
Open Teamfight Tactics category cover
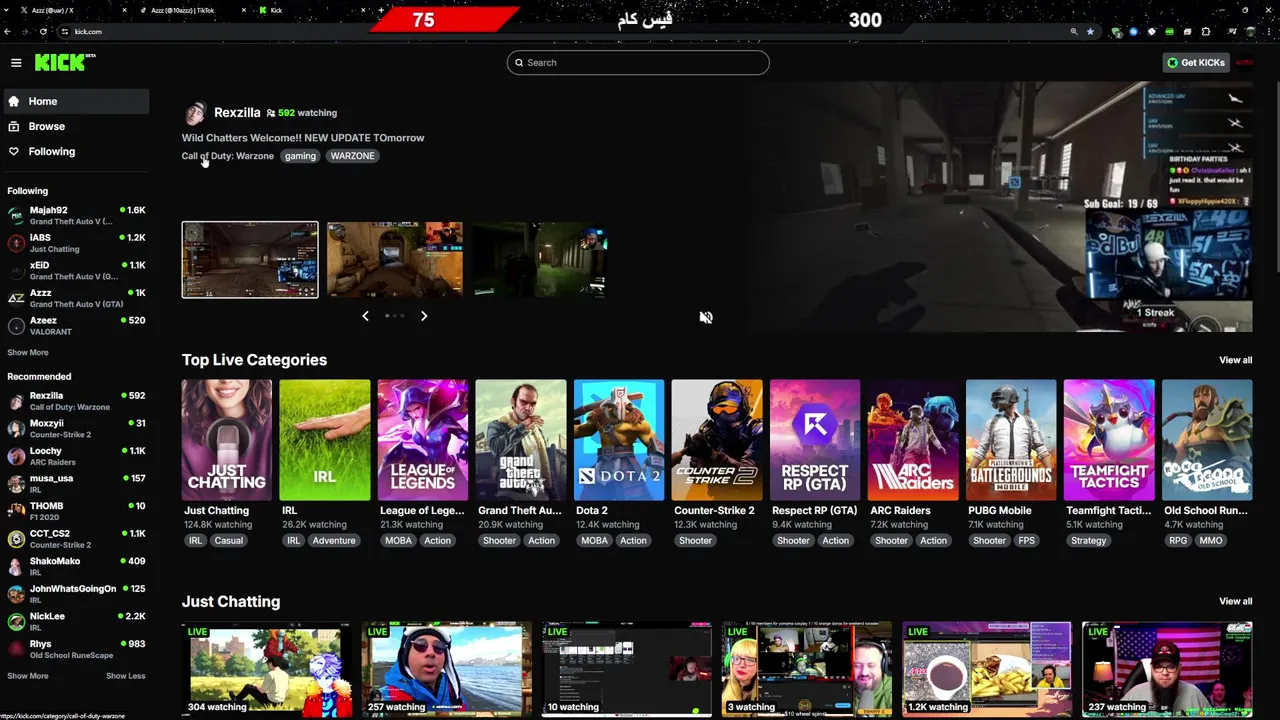point(1109,440)
